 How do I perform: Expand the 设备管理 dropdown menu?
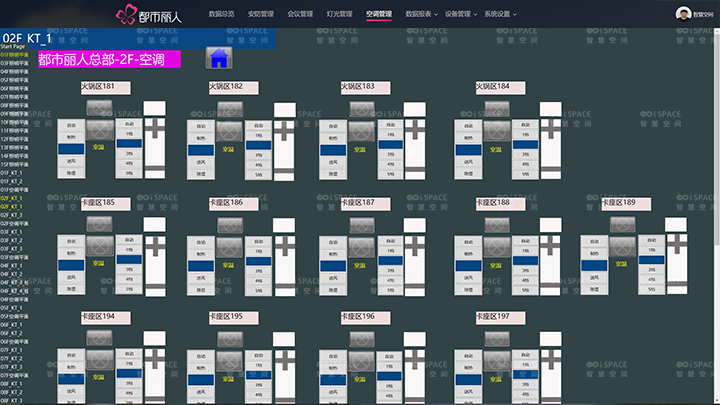[x=460, y=15]
